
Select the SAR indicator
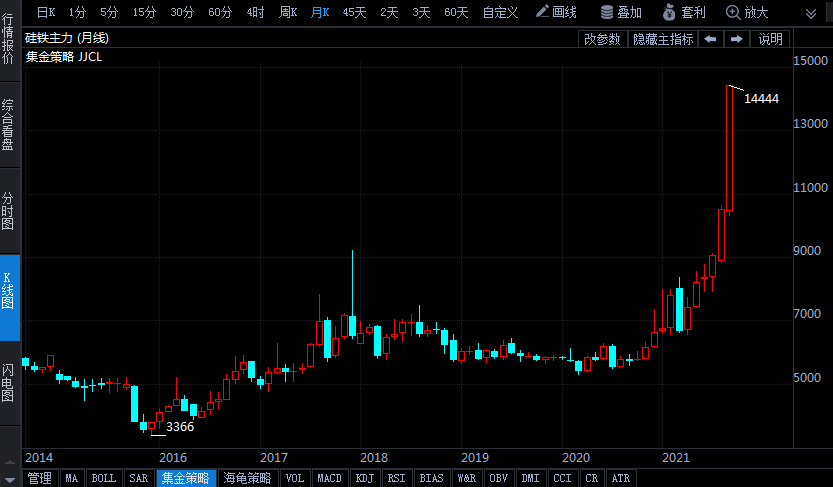[139, 478]
